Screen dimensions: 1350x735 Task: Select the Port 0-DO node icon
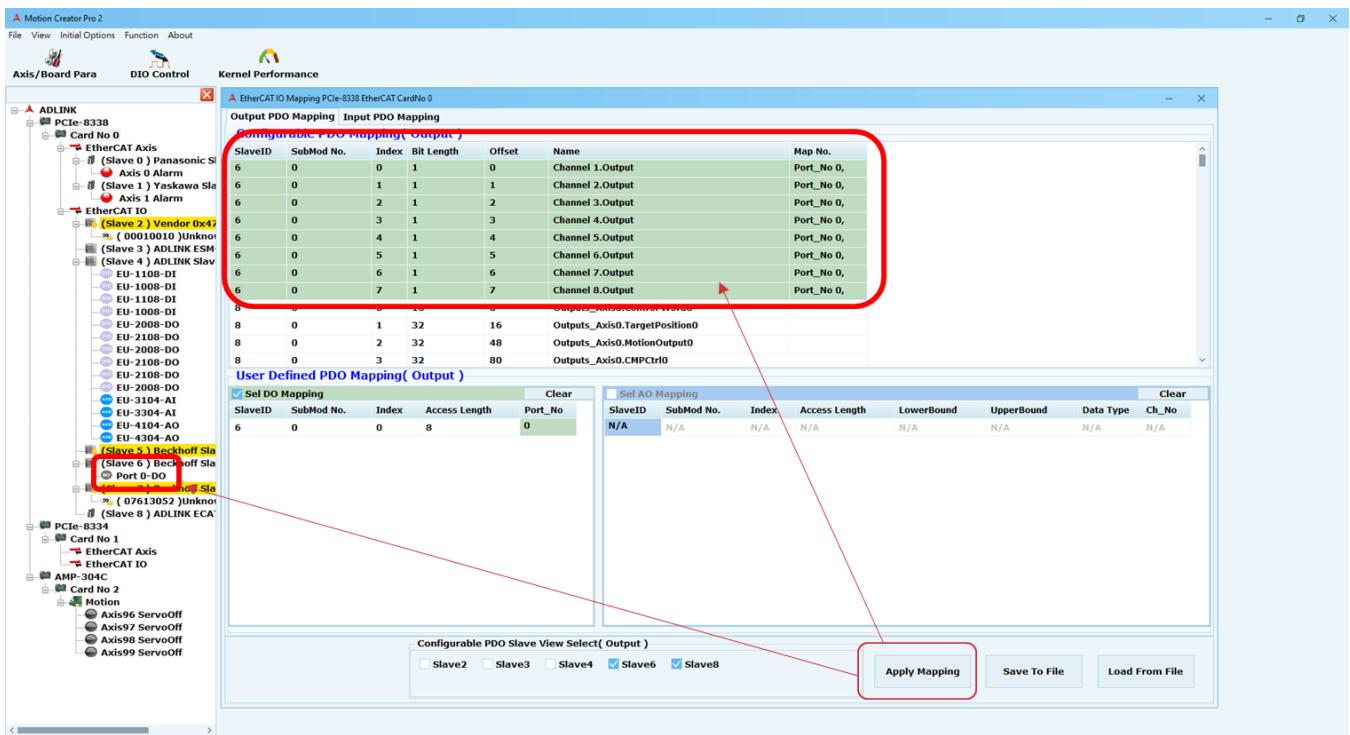pos(107,475)
